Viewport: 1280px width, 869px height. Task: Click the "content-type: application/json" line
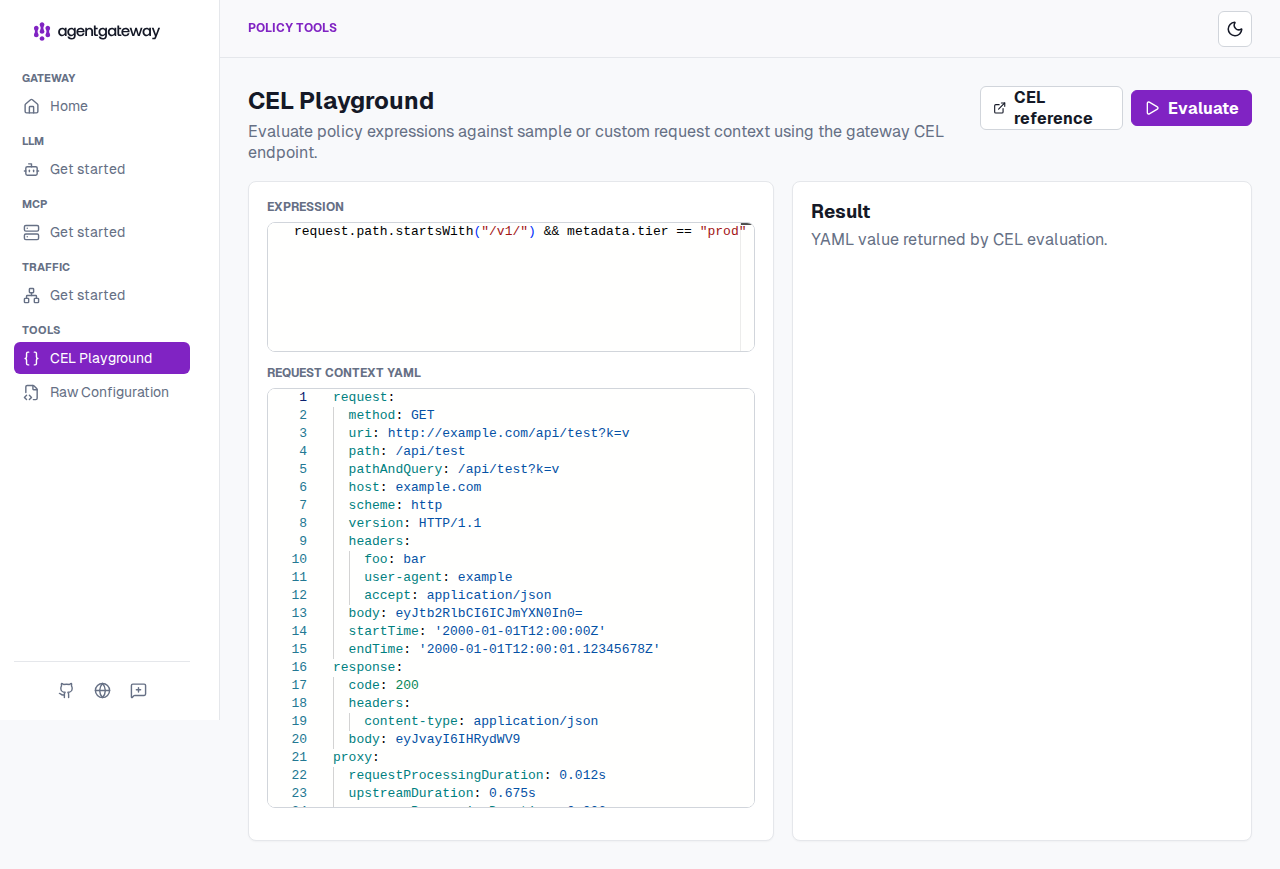[481, 721]
